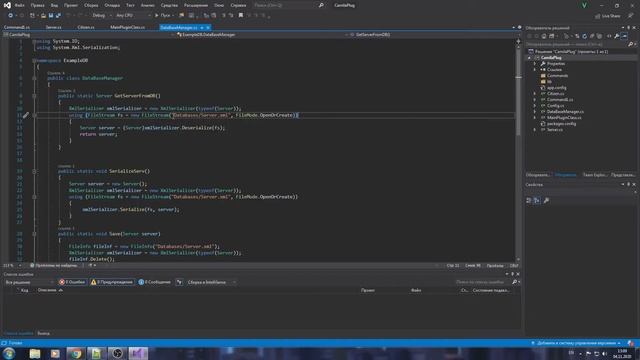Screen dimensions: 640x360
Task: Click the Open file toolbar icon
Action: (x=43, y=16)
